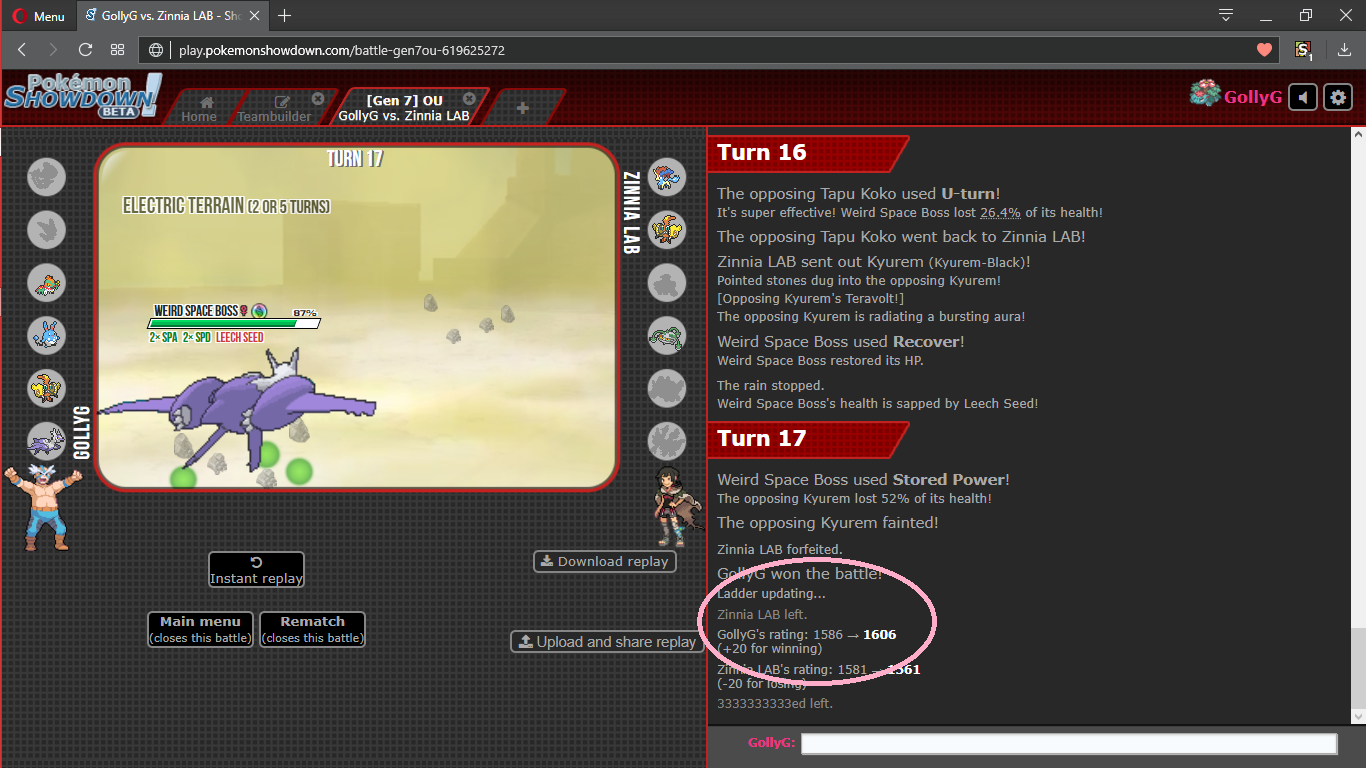Click the battle log scrollbar thumb
This screenshot has width=1366, height=768.
(x=1357, y=670)
